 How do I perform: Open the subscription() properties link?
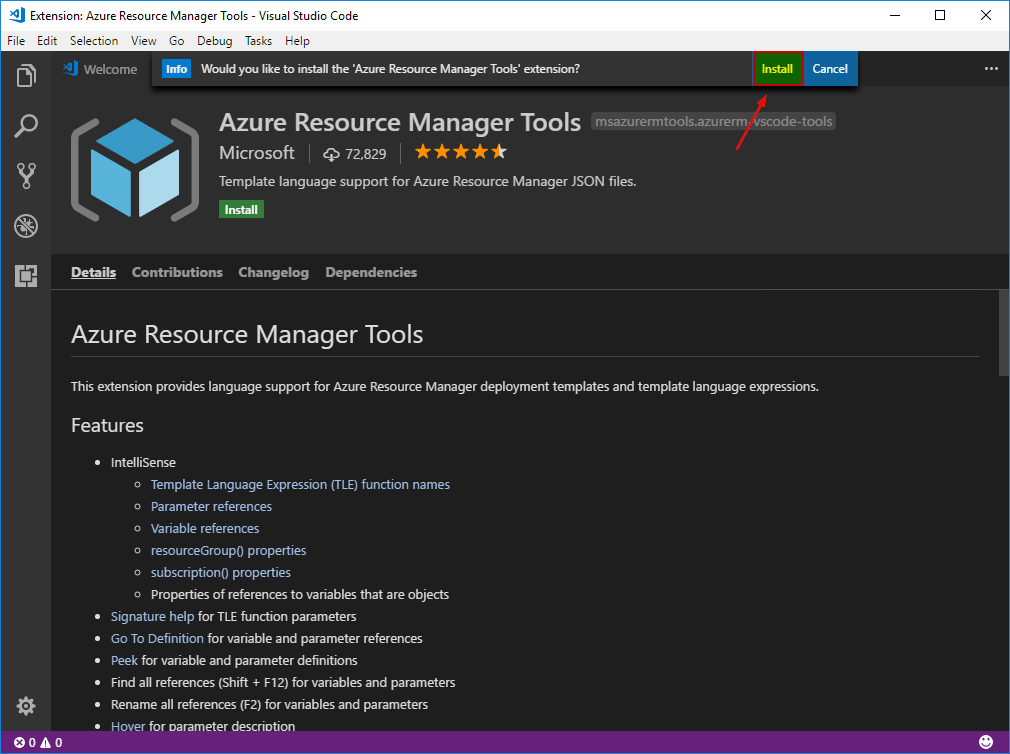click(x=220, y=572)
